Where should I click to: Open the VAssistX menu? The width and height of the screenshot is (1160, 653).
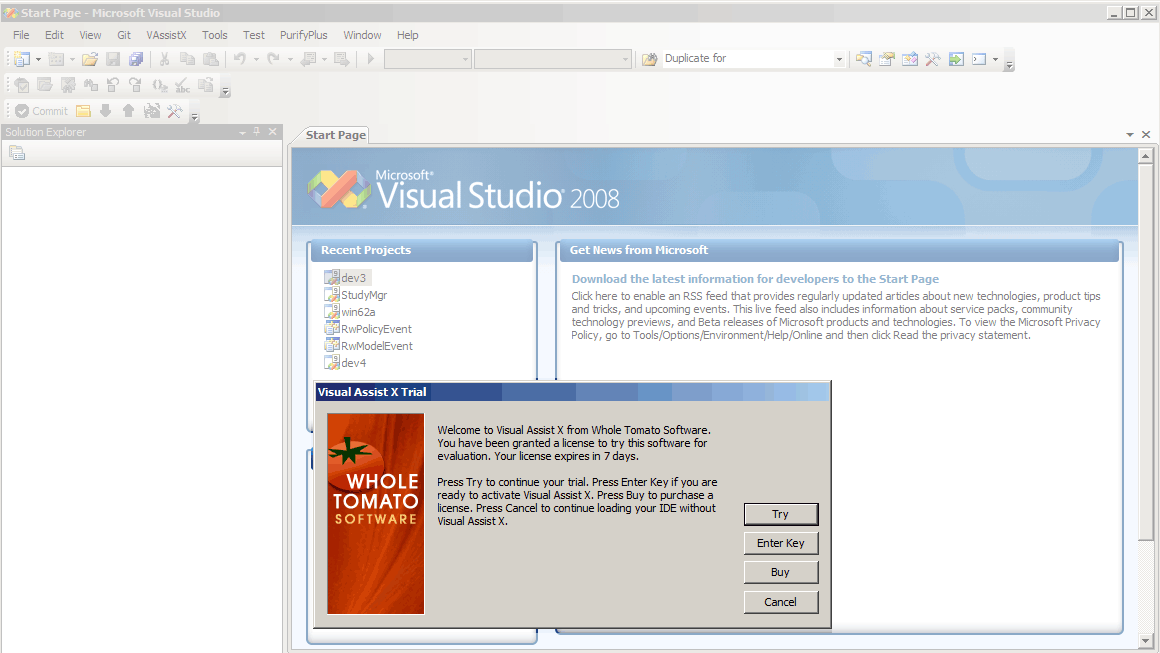click(x=166, y=35)
